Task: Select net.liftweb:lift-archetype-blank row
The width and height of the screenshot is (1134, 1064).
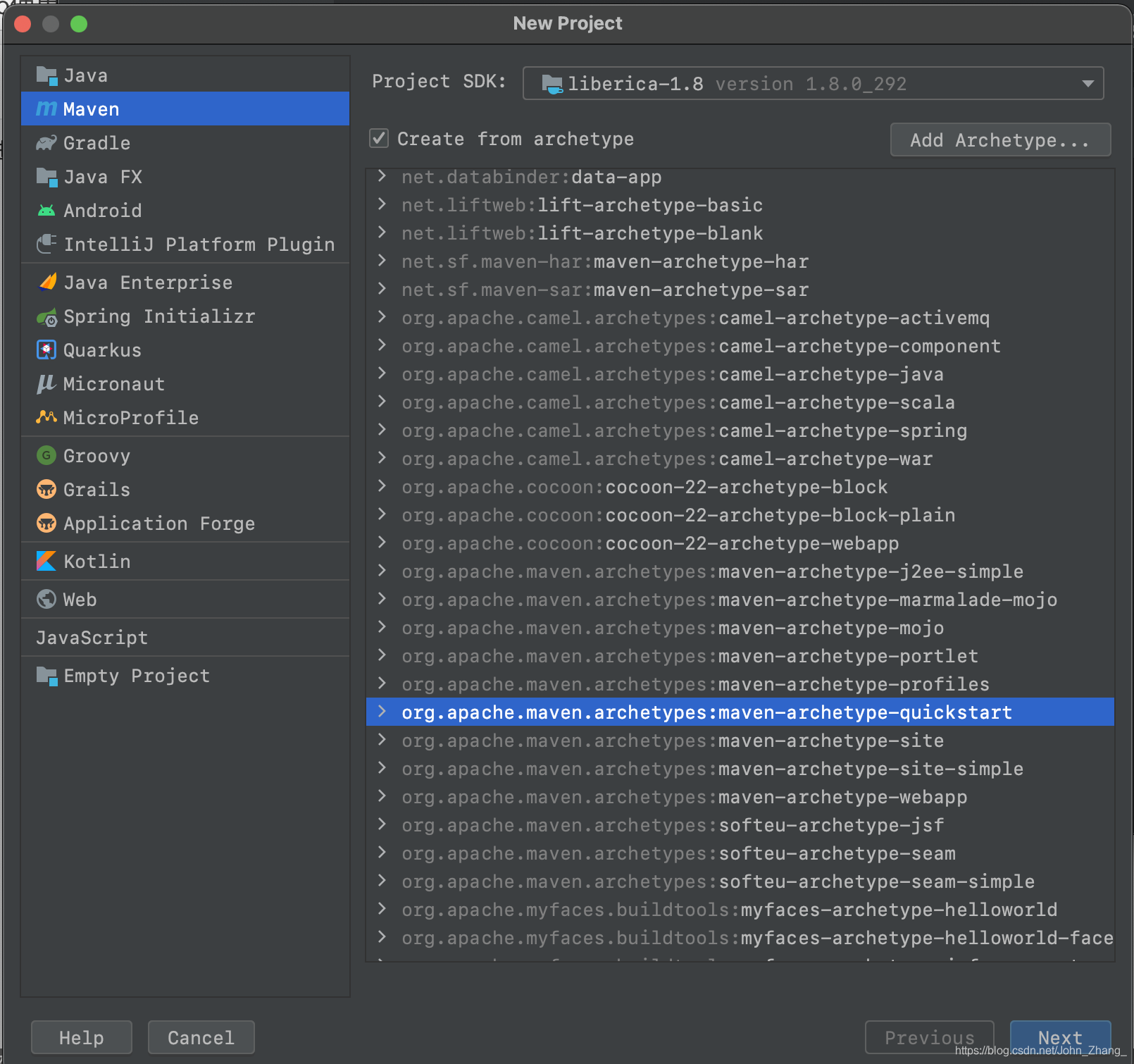Action: pyautogui.click(x=740, y=233)
